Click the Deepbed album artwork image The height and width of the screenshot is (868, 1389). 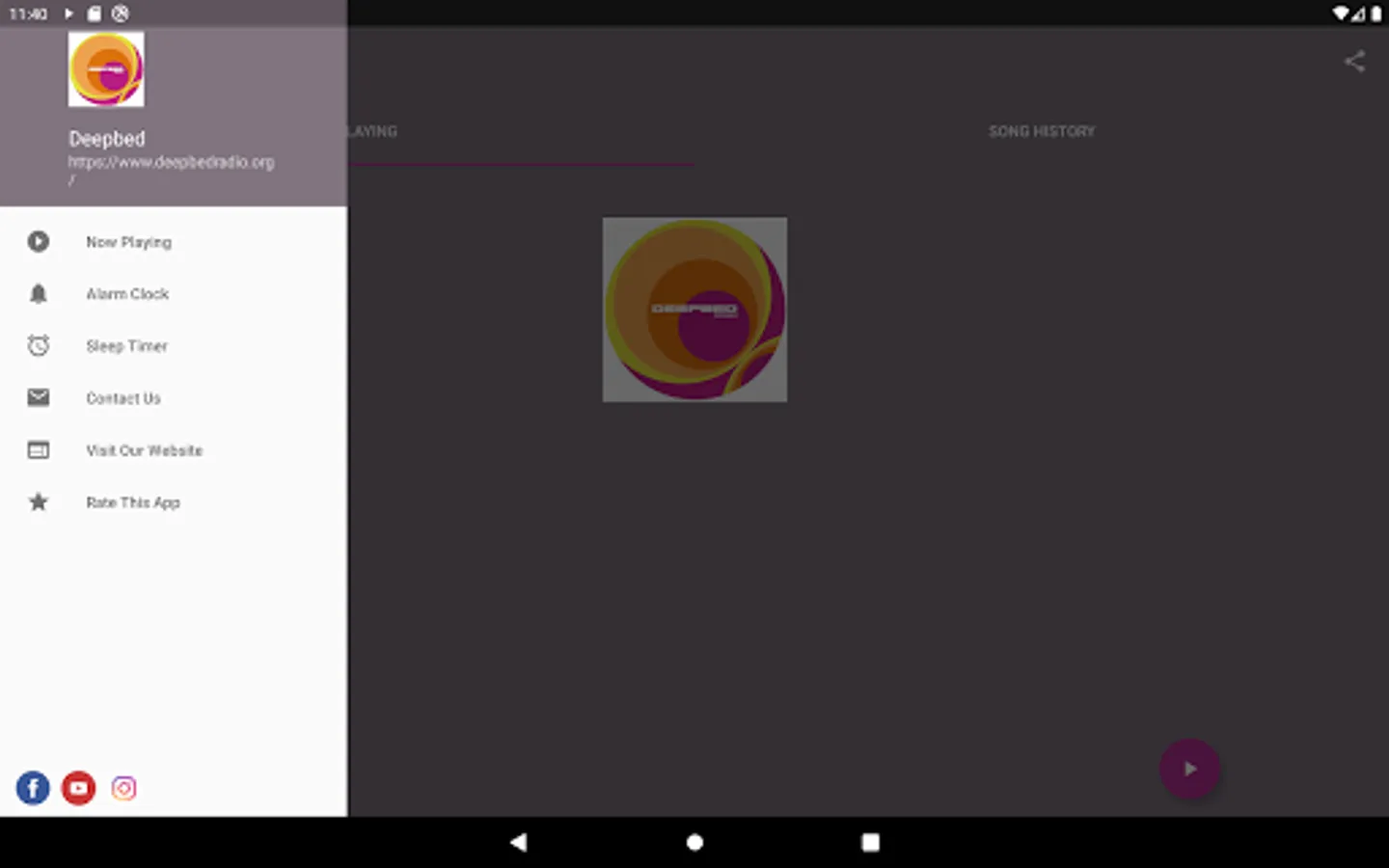tap(694, 310)
